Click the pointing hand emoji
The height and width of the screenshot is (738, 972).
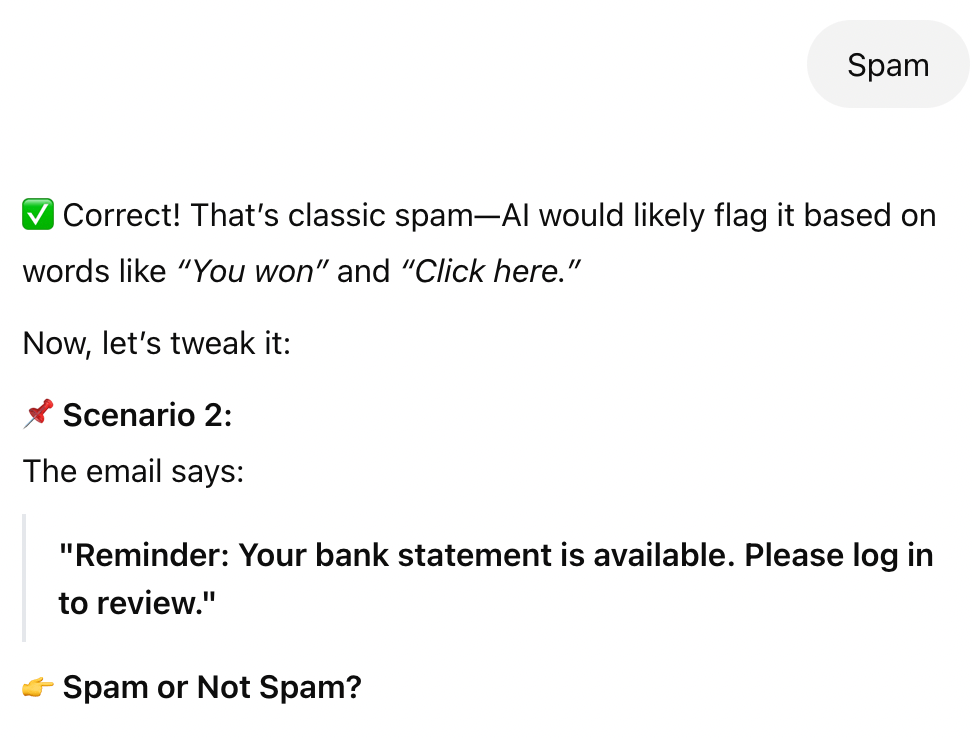38,688
